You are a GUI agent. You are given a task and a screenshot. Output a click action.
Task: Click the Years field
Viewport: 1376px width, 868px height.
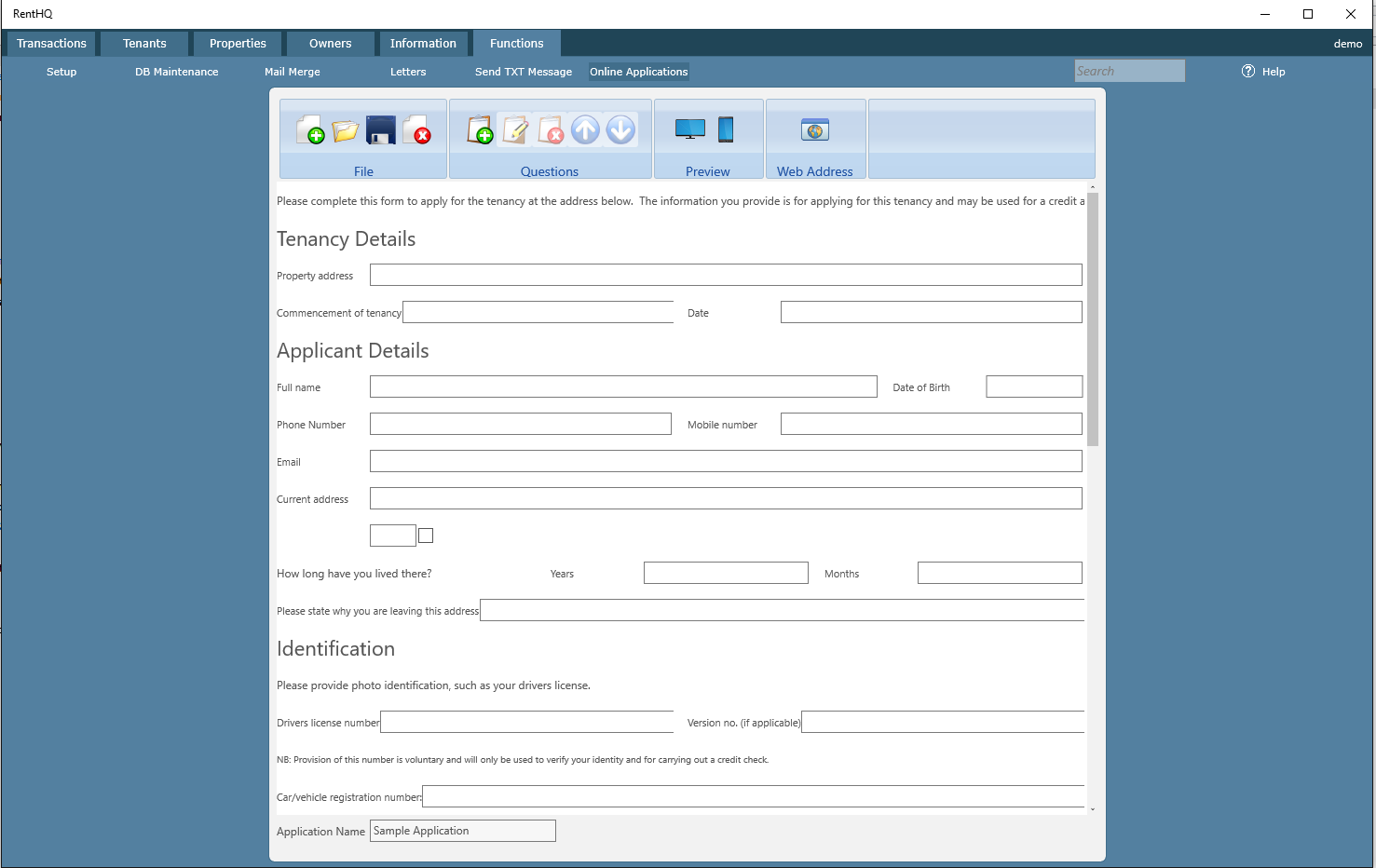(x=726, y=573)
